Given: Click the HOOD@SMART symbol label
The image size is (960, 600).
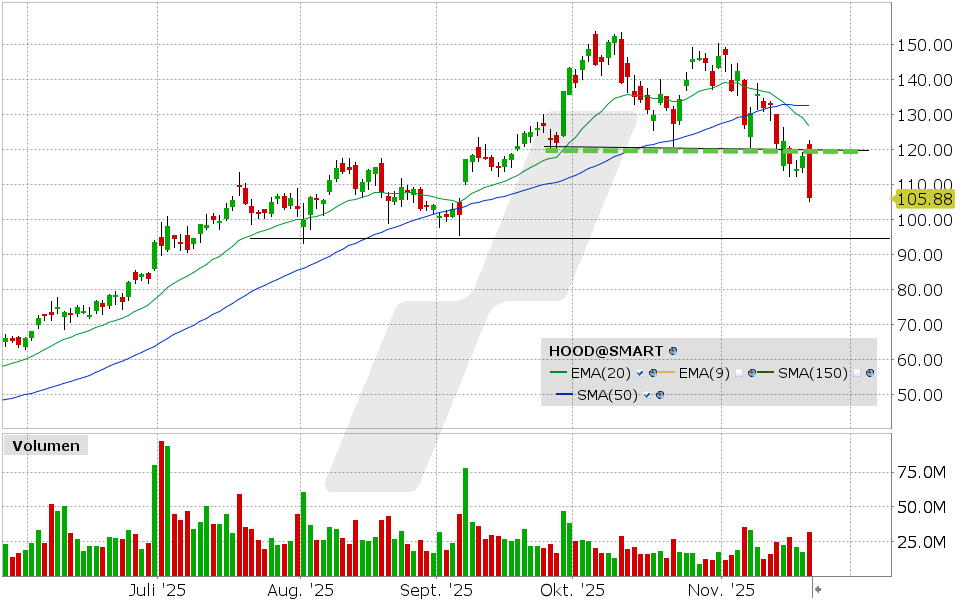Looking at the screenshot, I should coord(604,350).
